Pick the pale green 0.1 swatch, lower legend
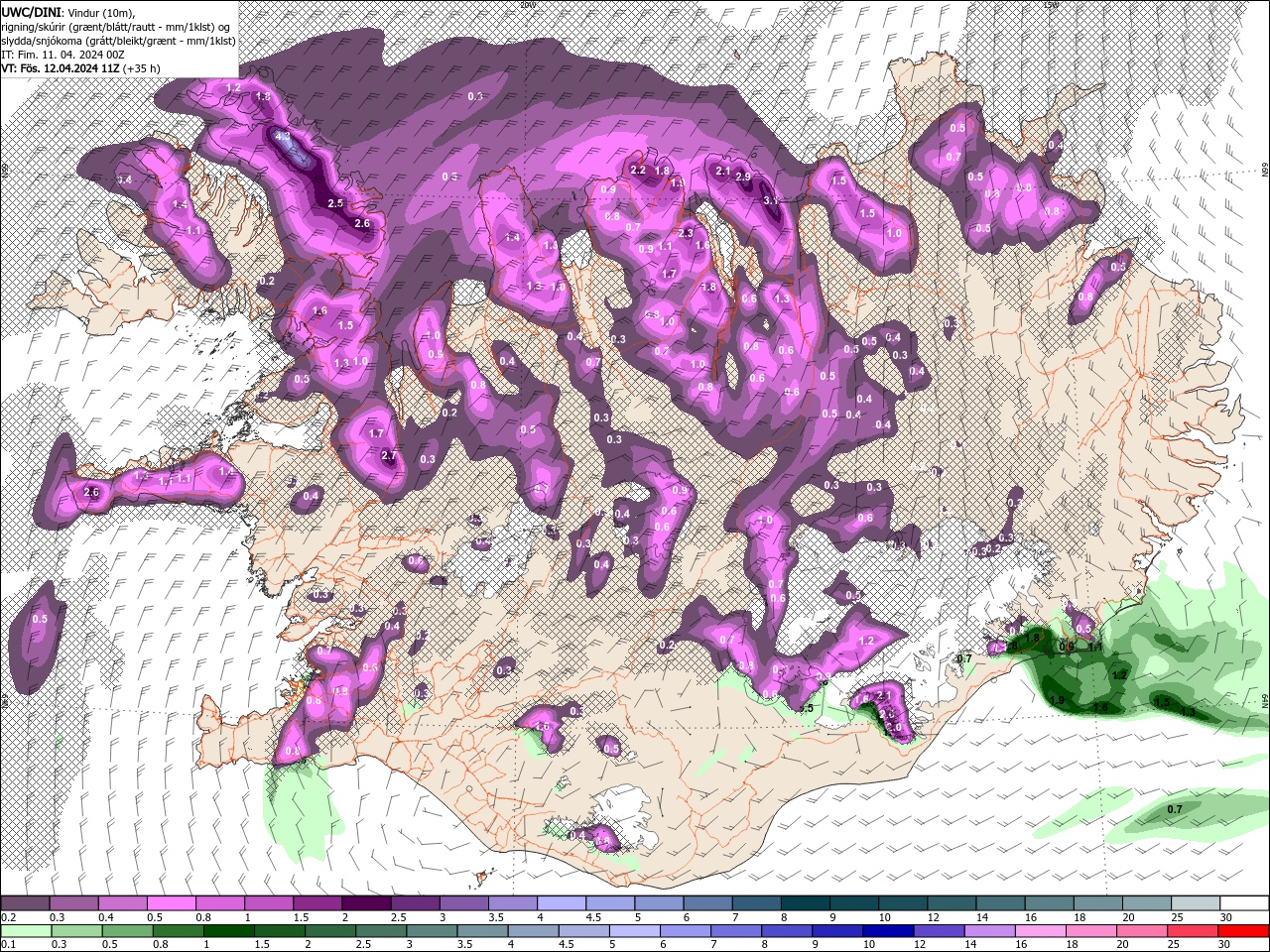The width and height of the screenshot is (1270, 952). point(27,931)
